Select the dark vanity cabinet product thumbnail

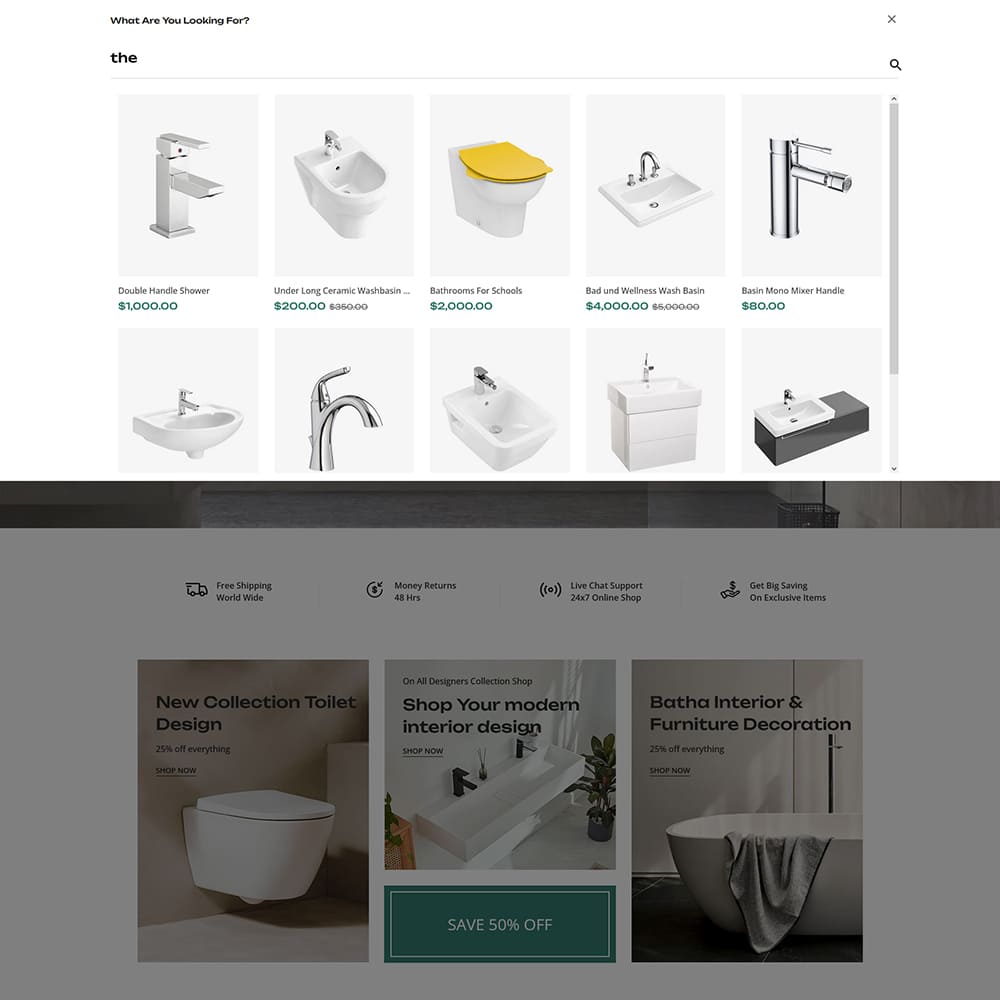click(811, 401)
